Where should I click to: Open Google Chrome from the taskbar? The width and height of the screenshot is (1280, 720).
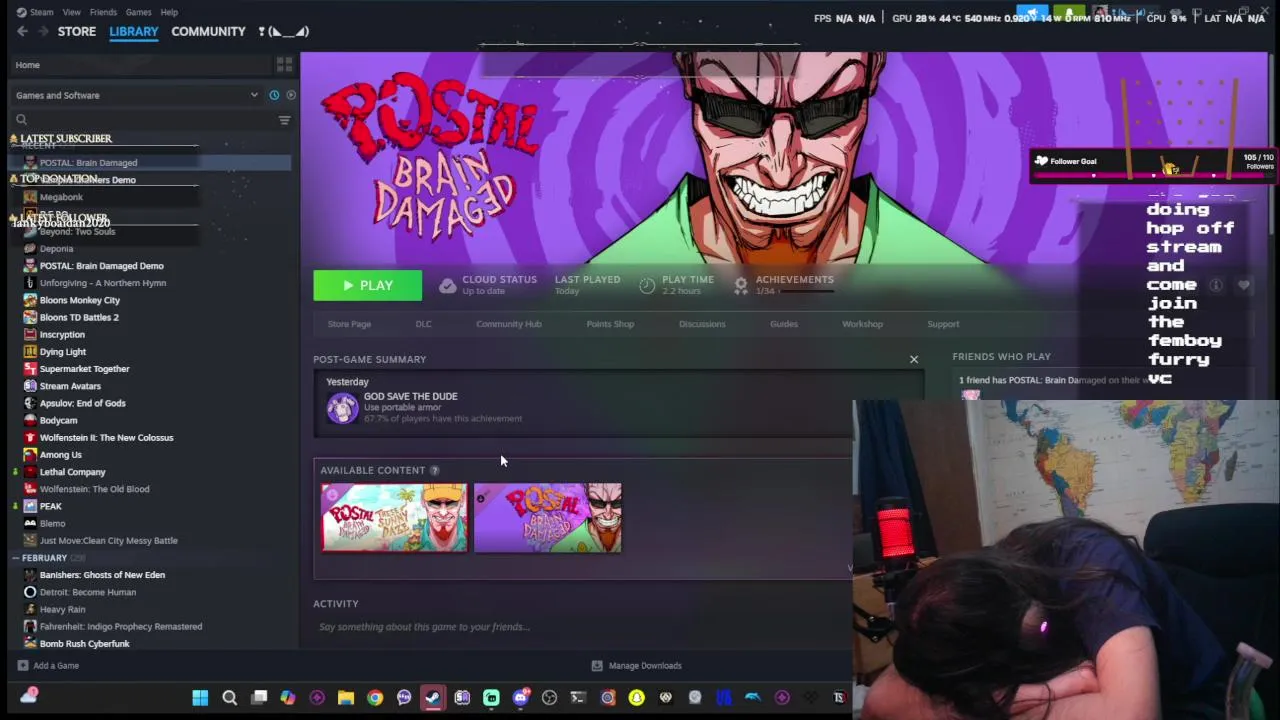click(375, 698)
